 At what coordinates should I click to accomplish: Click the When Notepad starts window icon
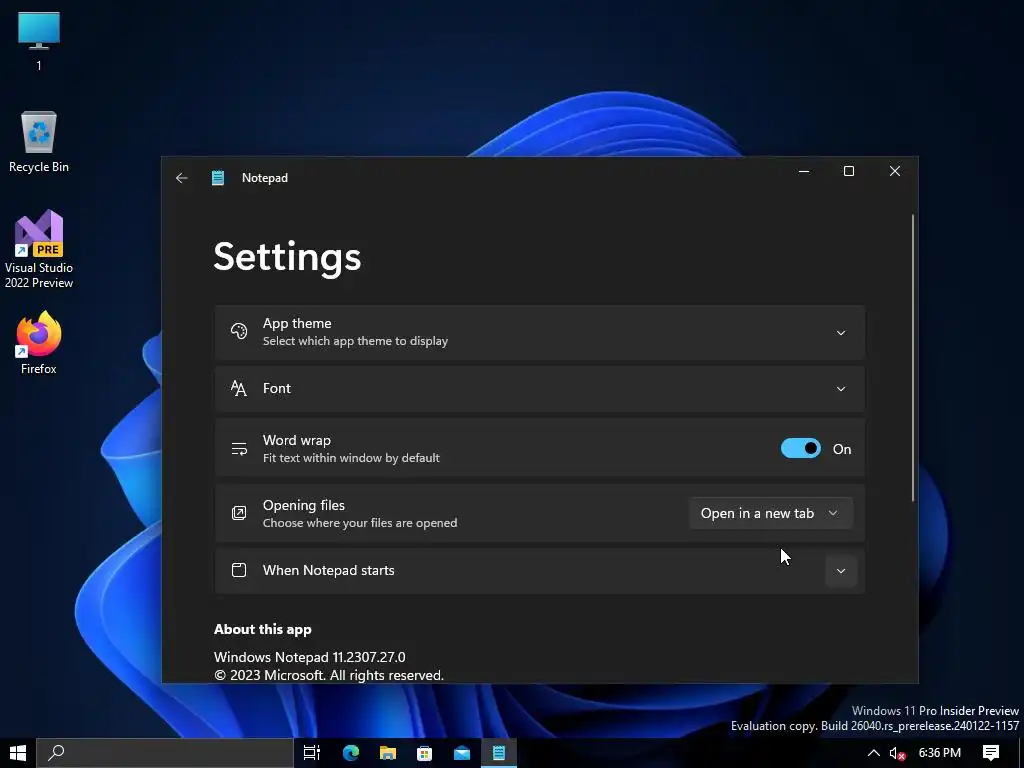(239, 570)
